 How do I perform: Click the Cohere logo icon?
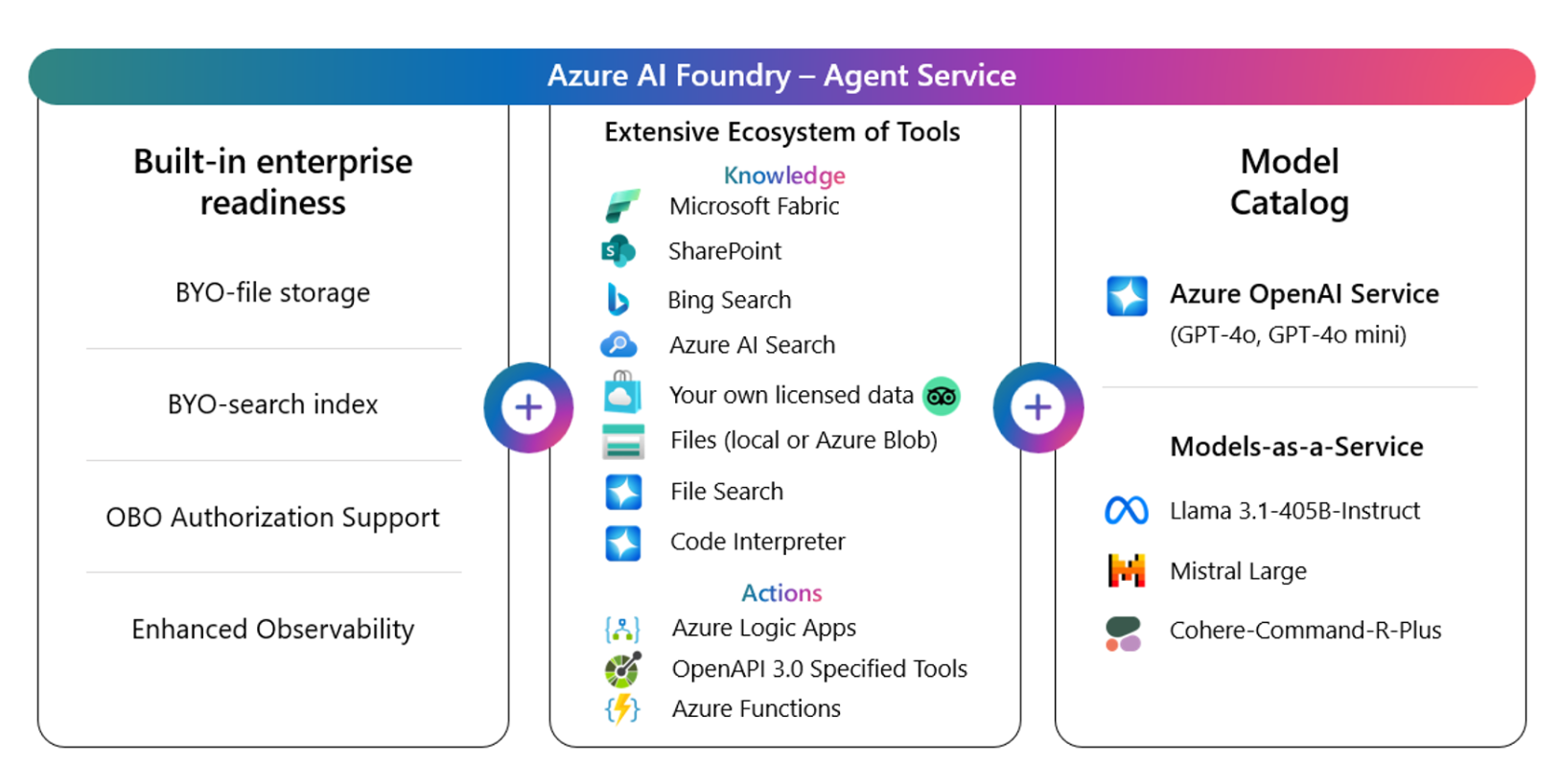click(1124, 634)
